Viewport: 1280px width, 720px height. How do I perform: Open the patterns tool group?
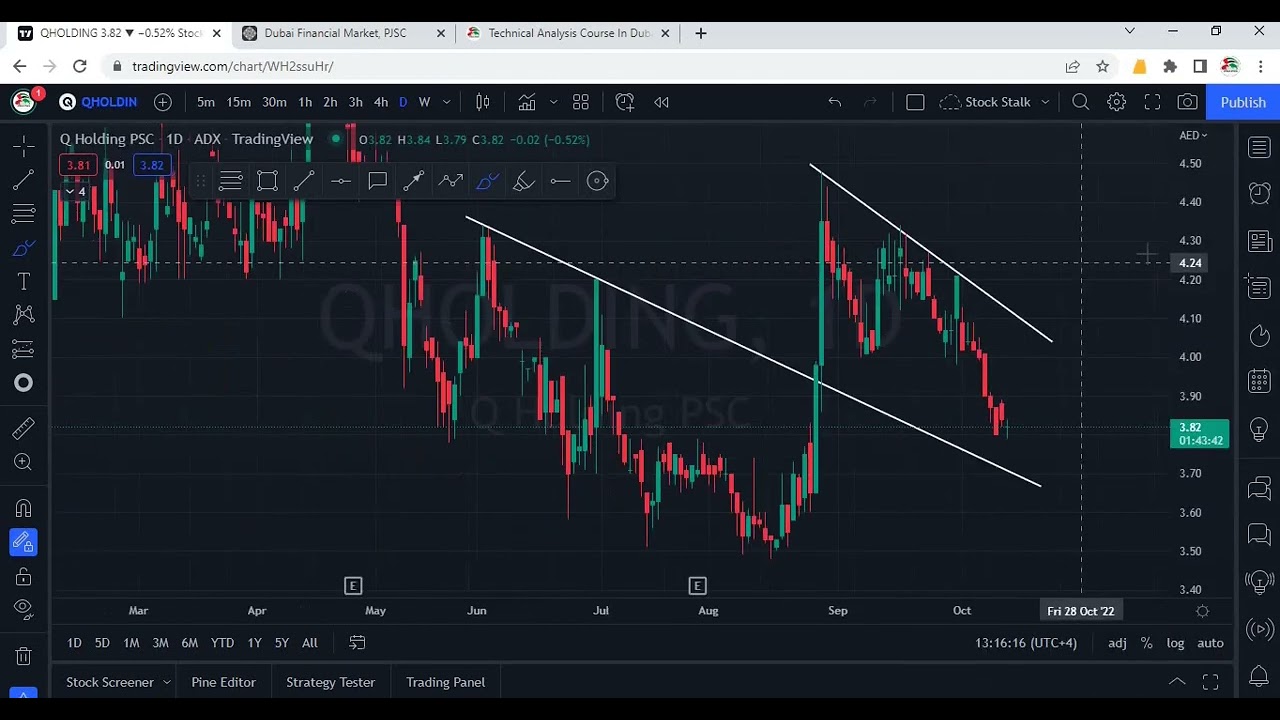pos(24,315)
